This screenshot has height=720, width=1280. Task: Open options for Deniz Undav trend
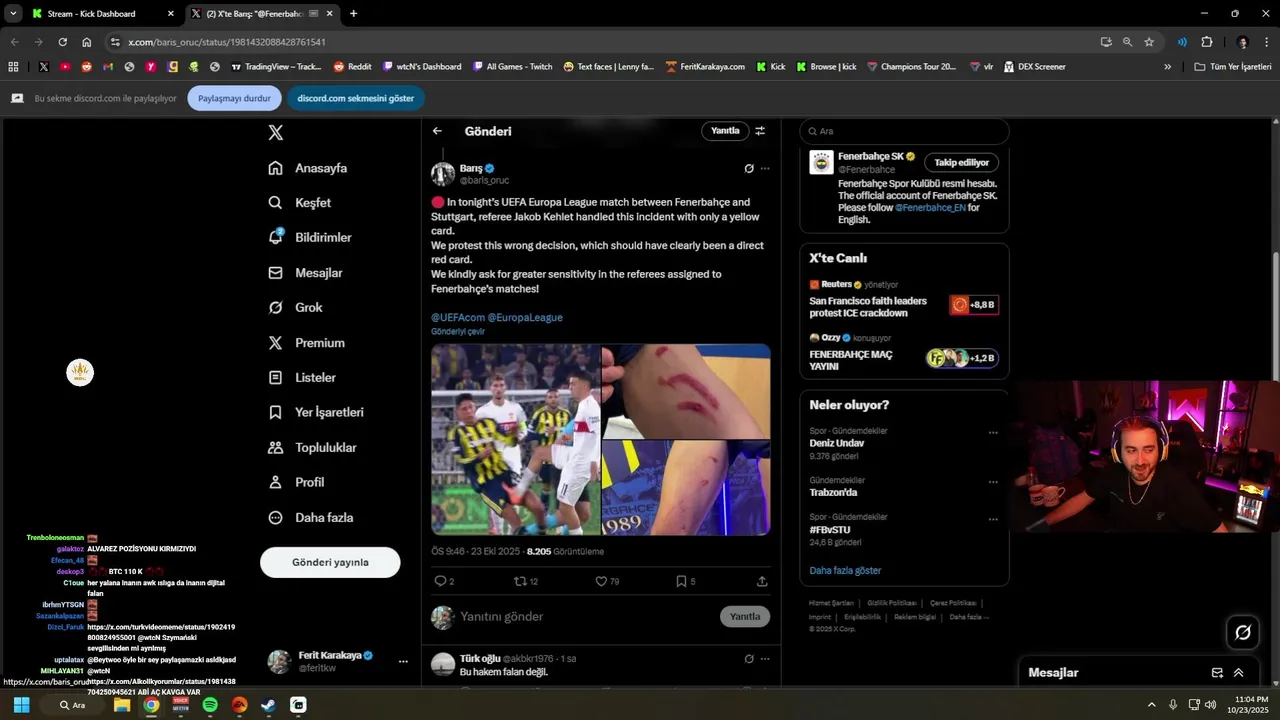(x=993, y=433)
